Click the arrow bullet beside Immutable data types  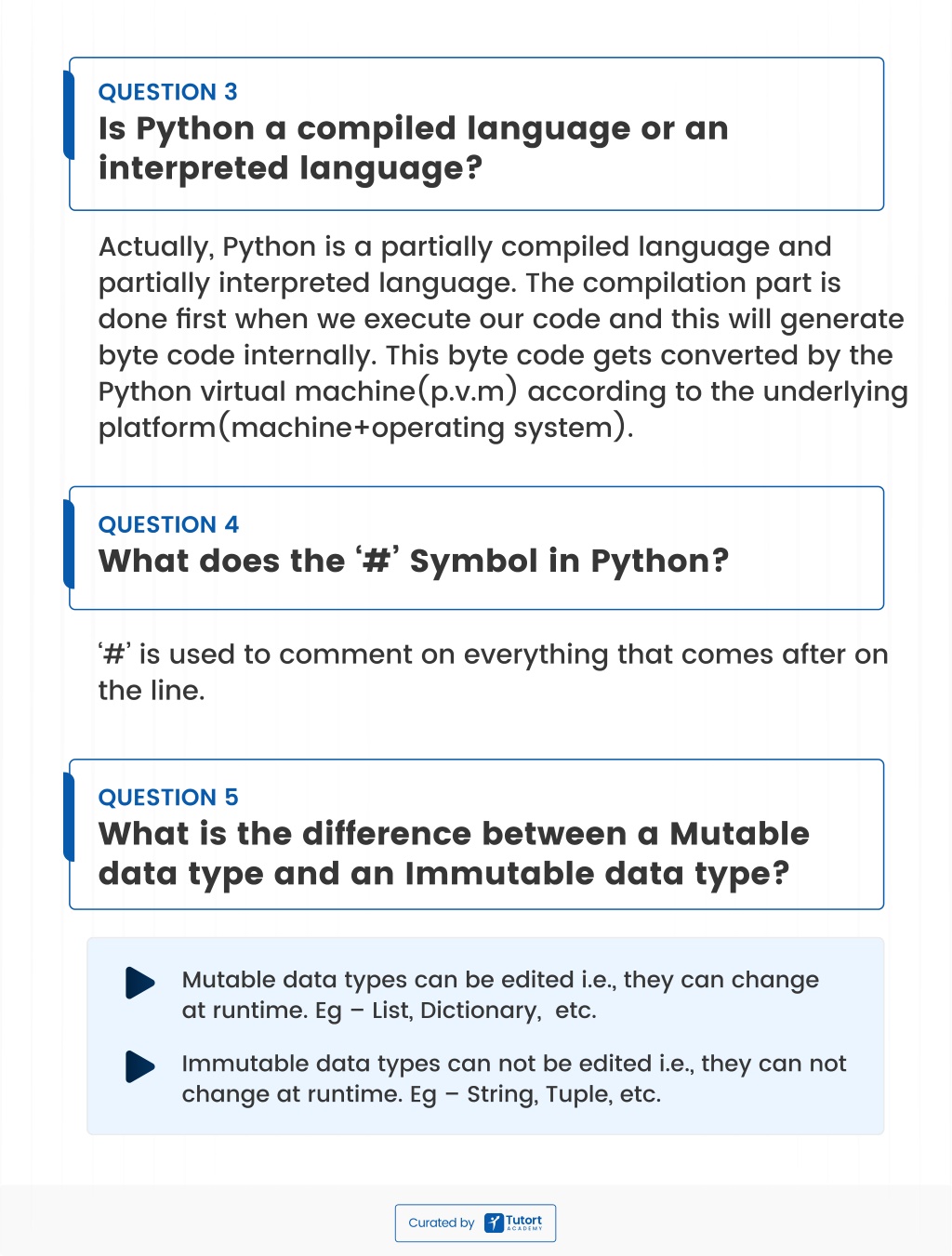[140, 1066]
